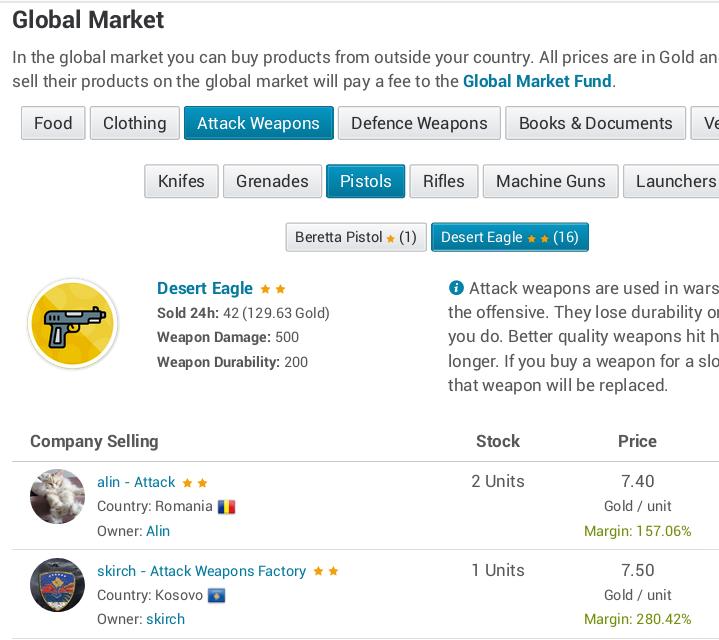719x640 pixels.
Task: Click Margin: 280.42% text
Action: pos(637,619)
